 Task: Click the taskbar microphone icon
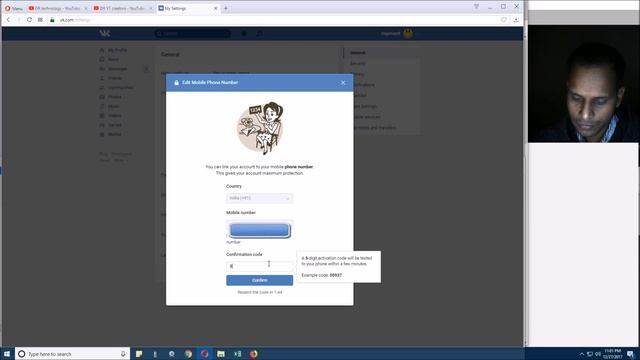tap(123, 354)
